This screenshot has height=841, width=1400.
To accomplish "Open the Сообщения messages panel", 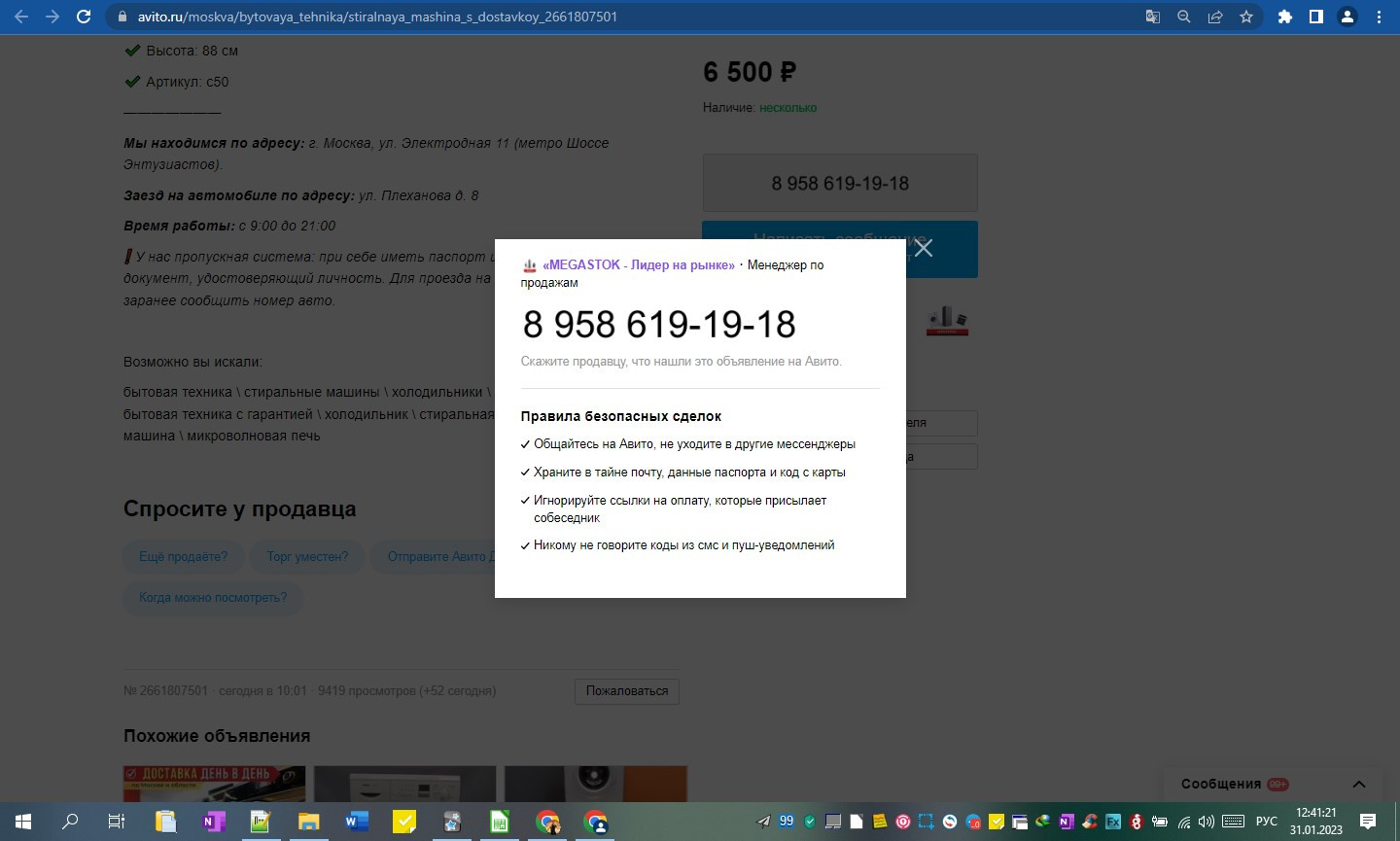I will point(1221,784).
